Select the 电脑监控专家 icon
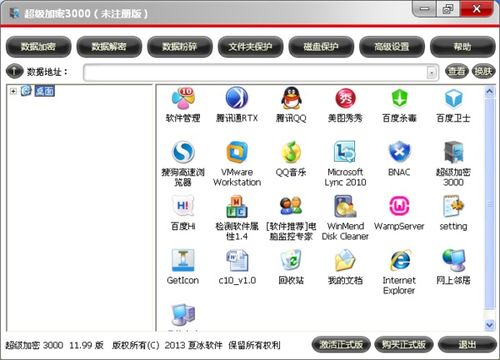The image size is (500, 360). (291, 206)
